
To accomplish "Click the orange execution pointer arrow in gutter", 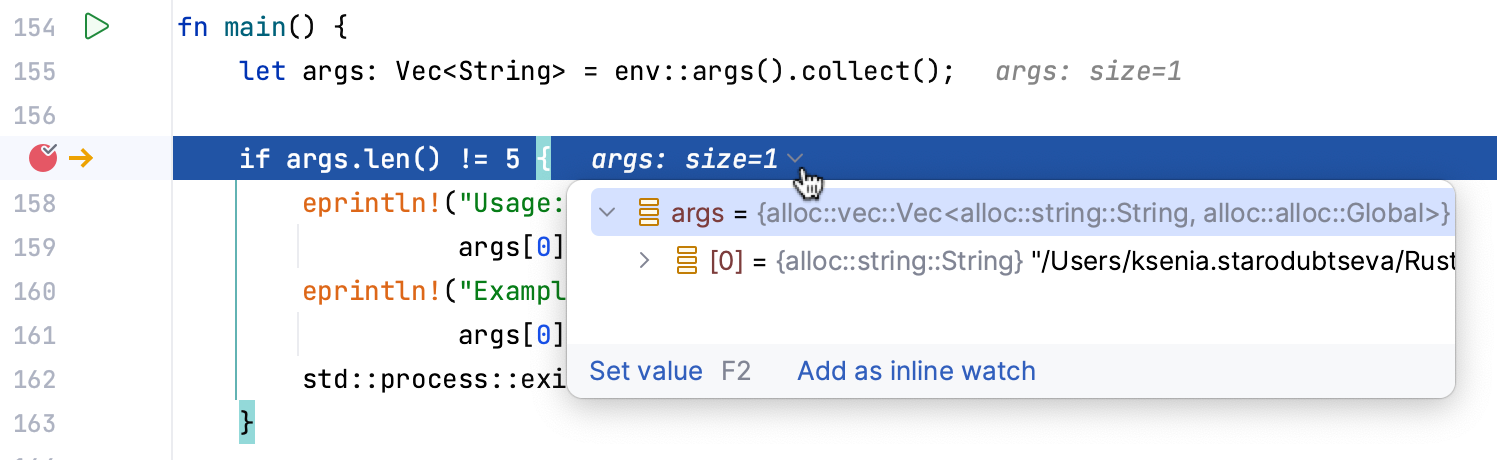I will pos(81,158).
